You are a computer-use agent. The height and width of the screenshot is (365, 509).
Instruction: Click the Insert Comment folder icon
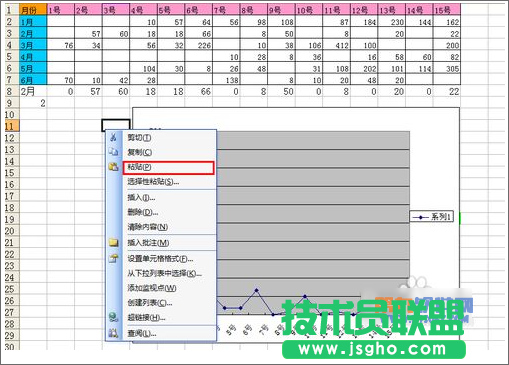113,243
